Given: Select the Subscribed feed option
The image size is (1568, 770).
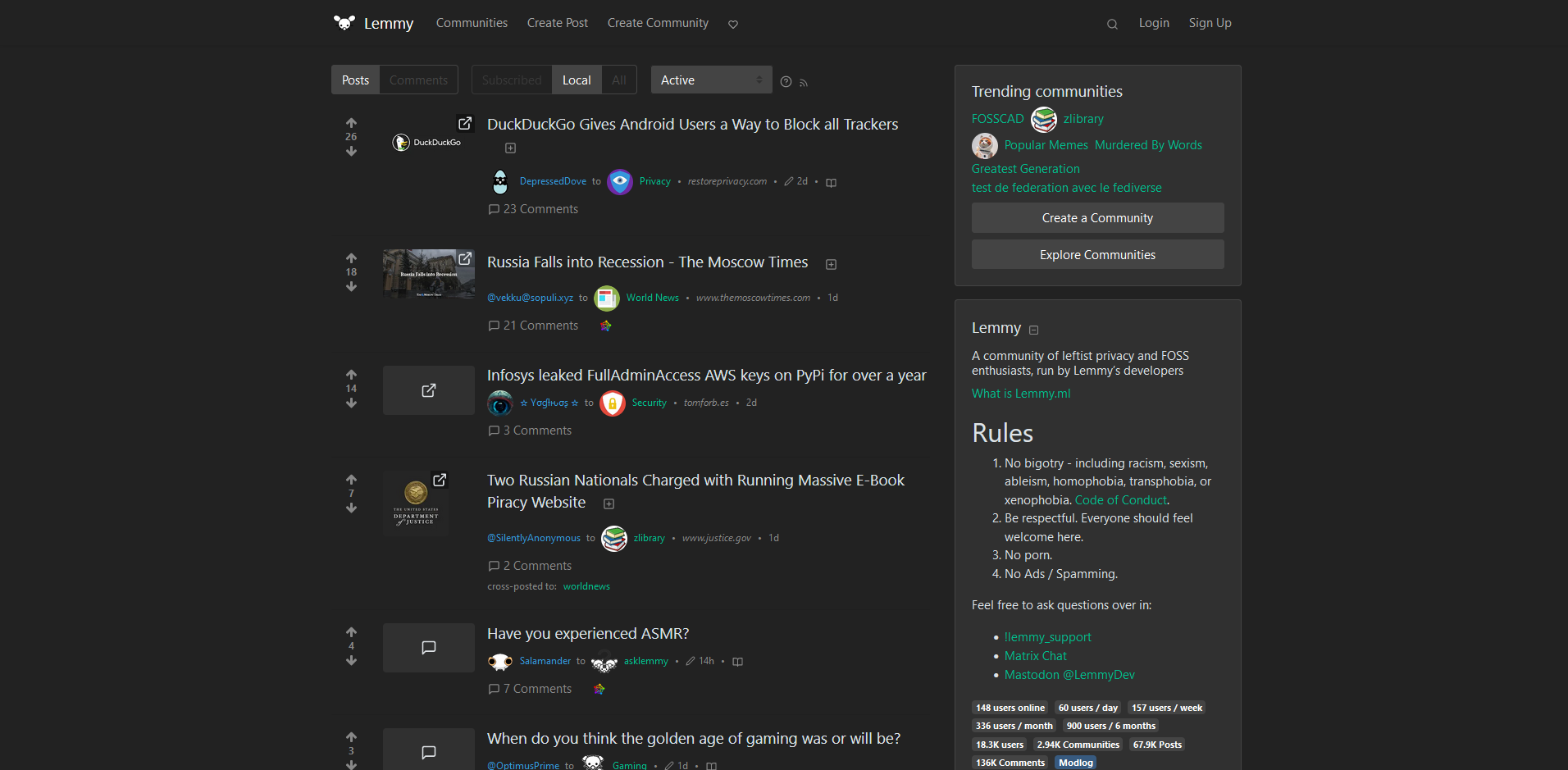Looking at the screenshot, I should (512, 80).
